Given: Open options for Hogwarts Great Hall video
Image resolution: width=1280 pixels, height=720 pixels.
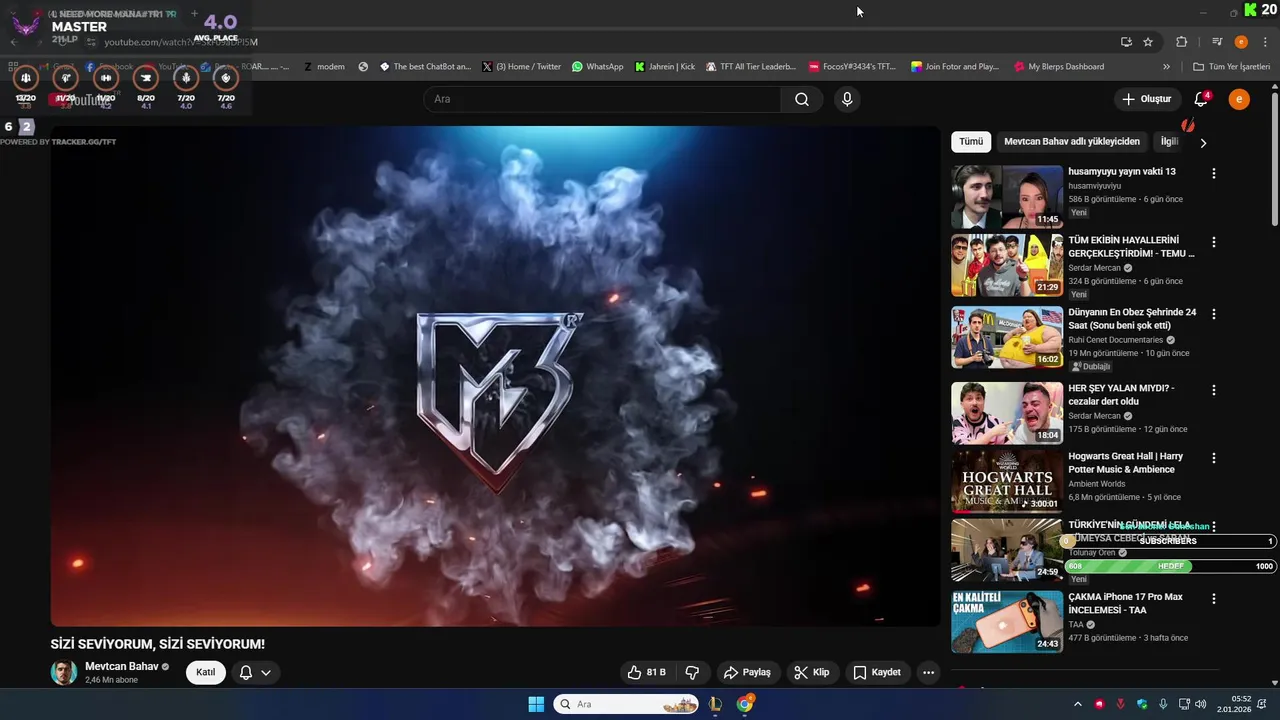Looking at the screenshot, I should (x=1214, y=458).
